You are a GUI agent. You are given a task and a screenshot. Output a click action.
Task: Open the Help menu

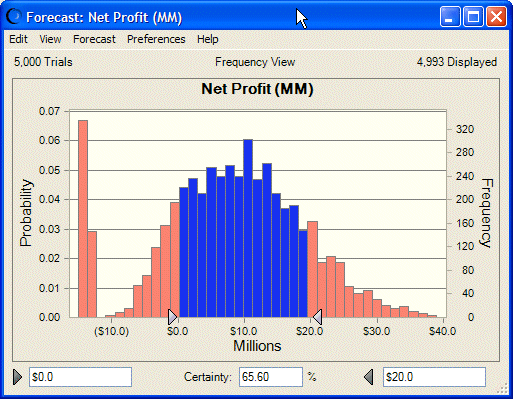pos(208,39)
